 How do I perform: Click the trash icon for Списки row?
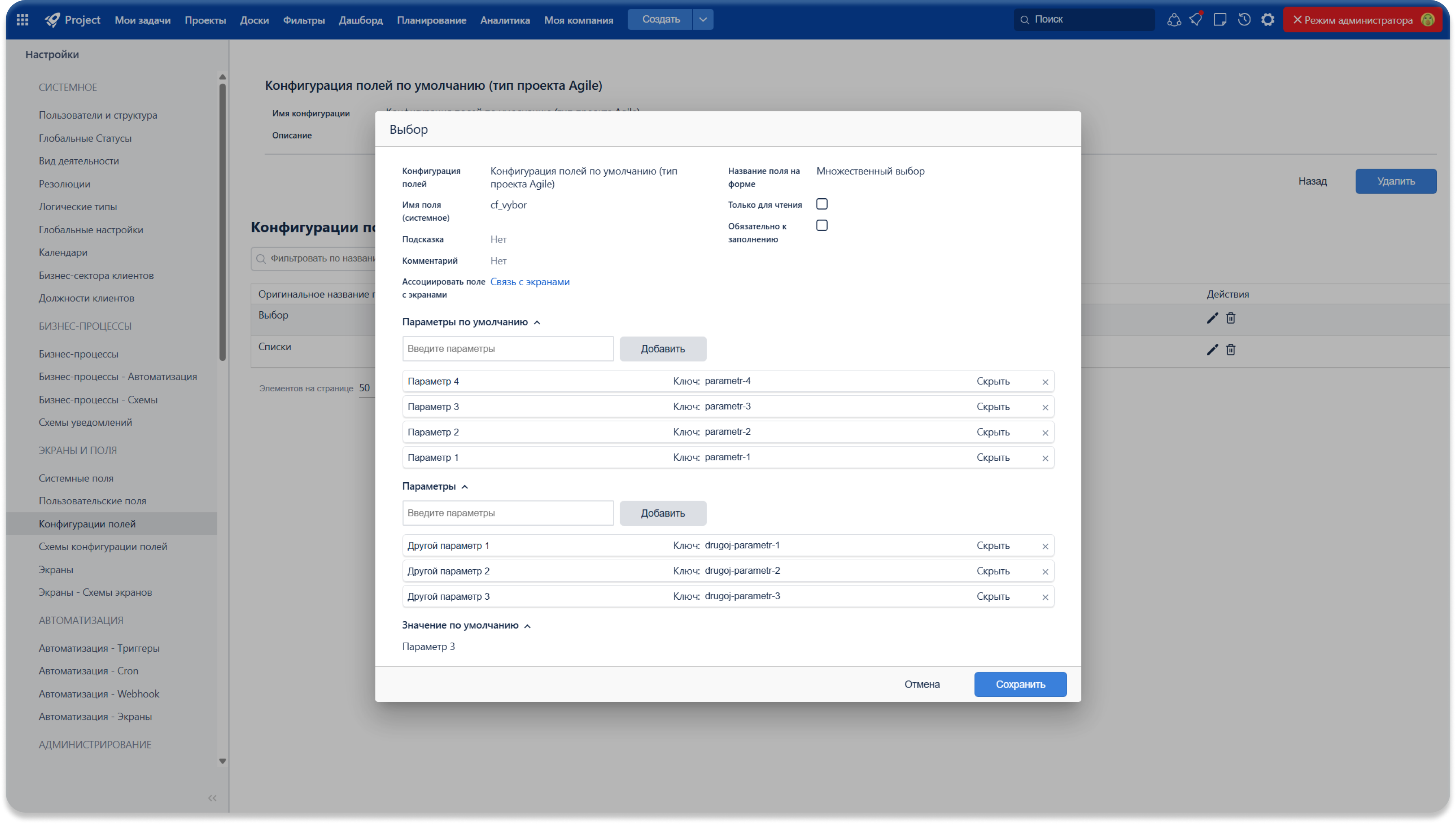(x=1230, y=350)
